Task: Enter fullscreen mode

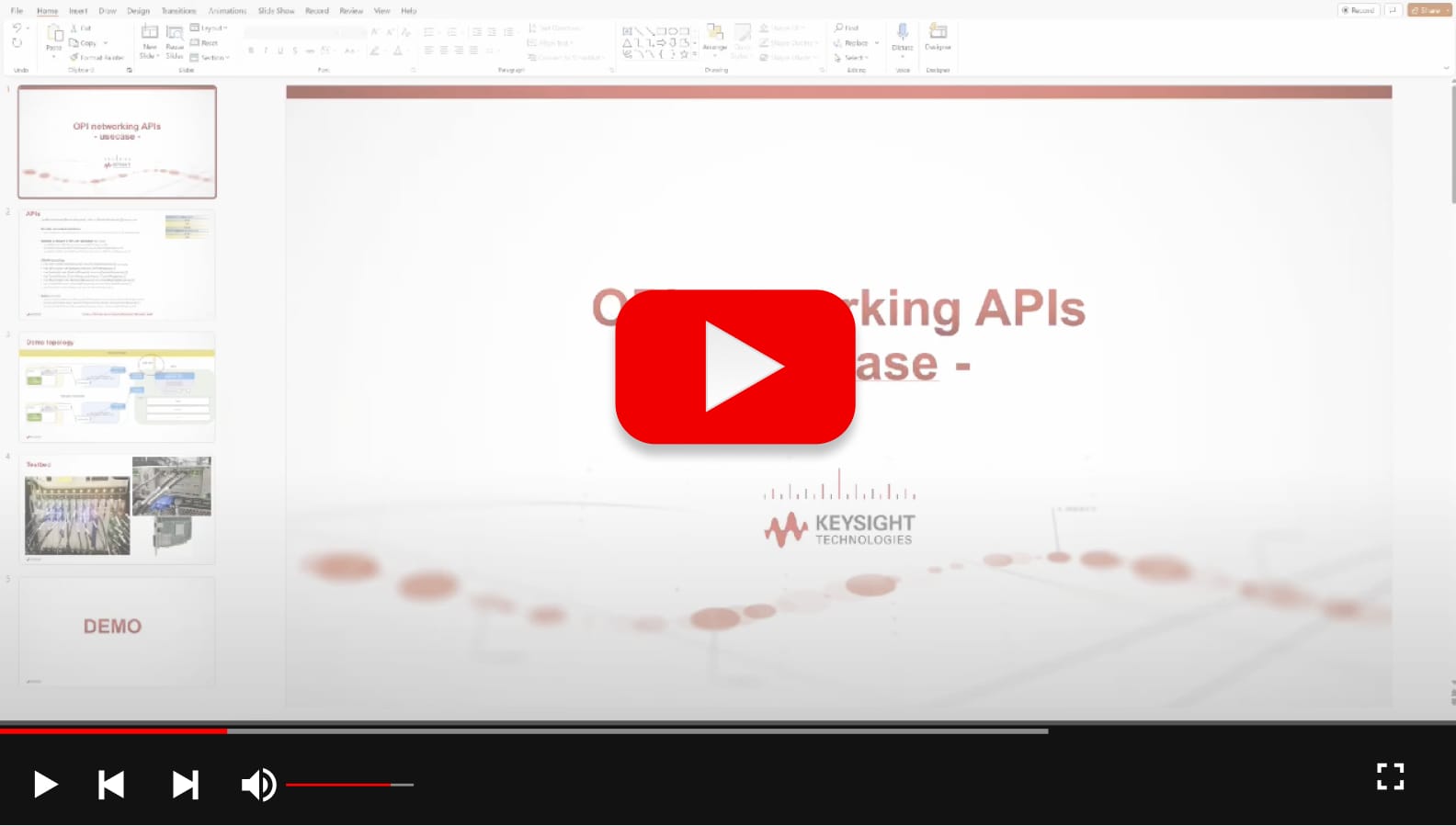Action: coord(1390,776)
